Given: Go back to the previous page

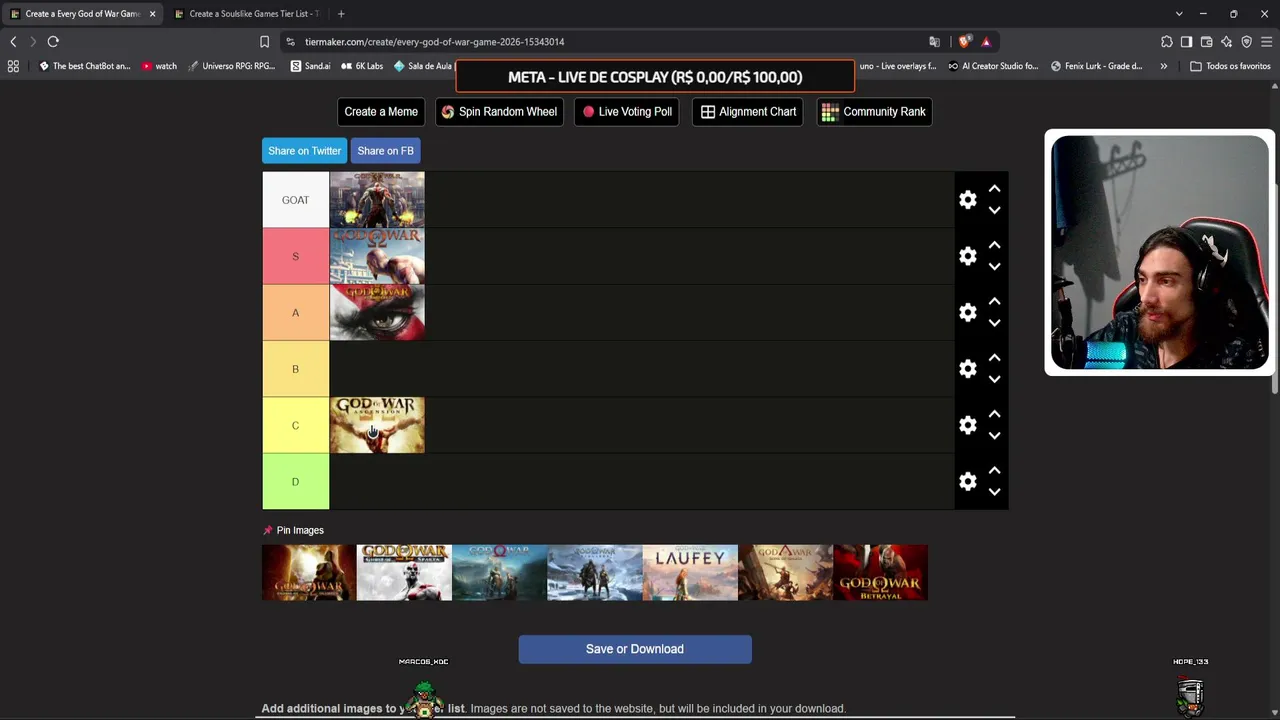Looking at the screenshot, I should tap(13, 42).
